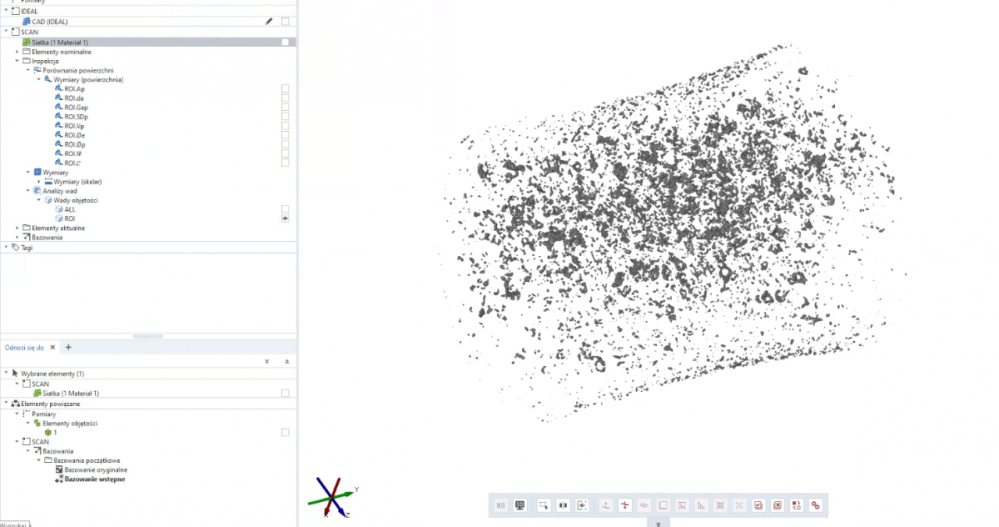Image resolution: width=999 pixels, height=527 pixels.
Task: Click the red checkmark box icon in toolbar
Action: point(759,506)
